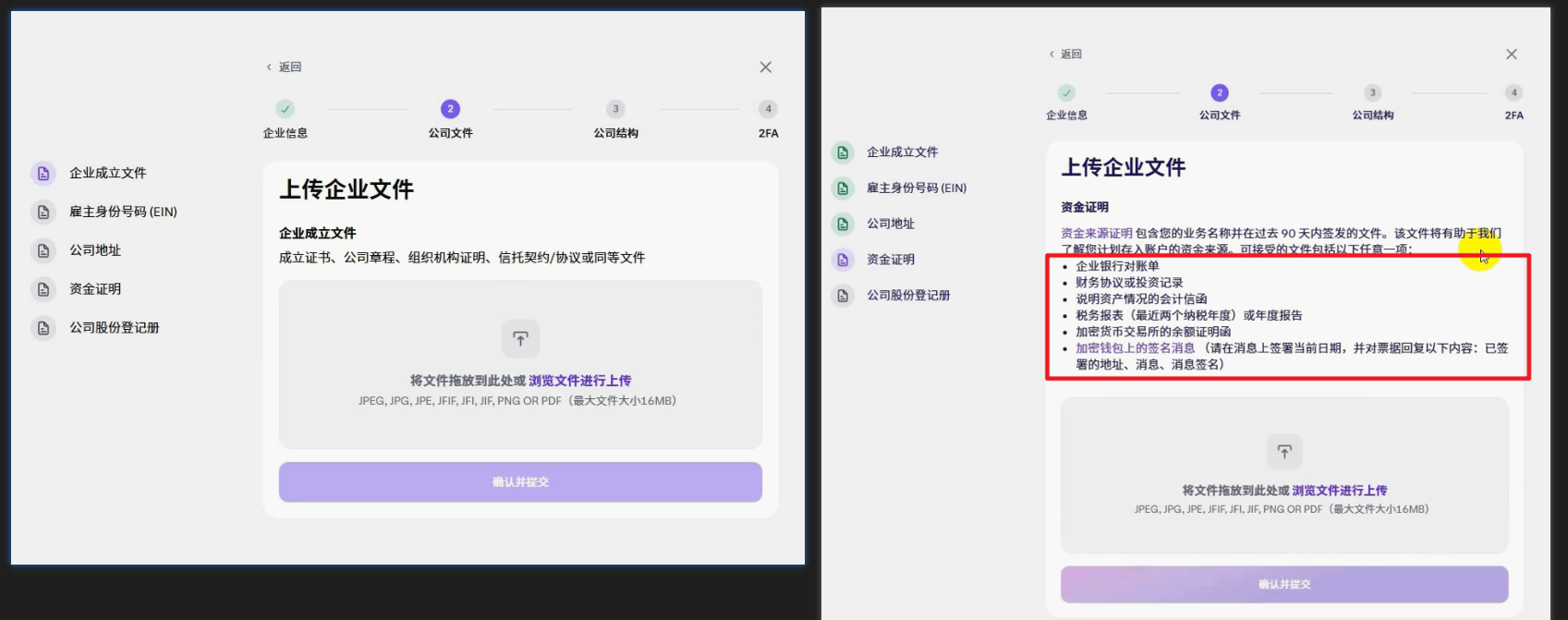
Task: Select 公司地址 label in left sidebar
Action: pyautogui.click(x=95, y=250)
